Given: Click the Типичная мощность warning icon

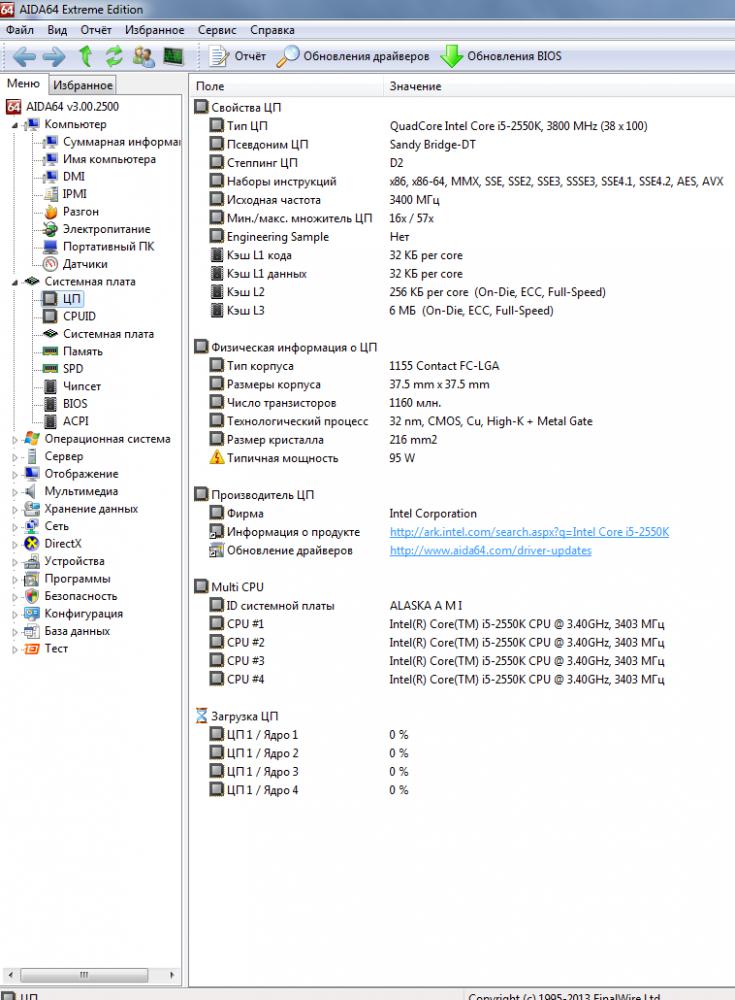Looking at the screenshot, I should tap(217, 457).
